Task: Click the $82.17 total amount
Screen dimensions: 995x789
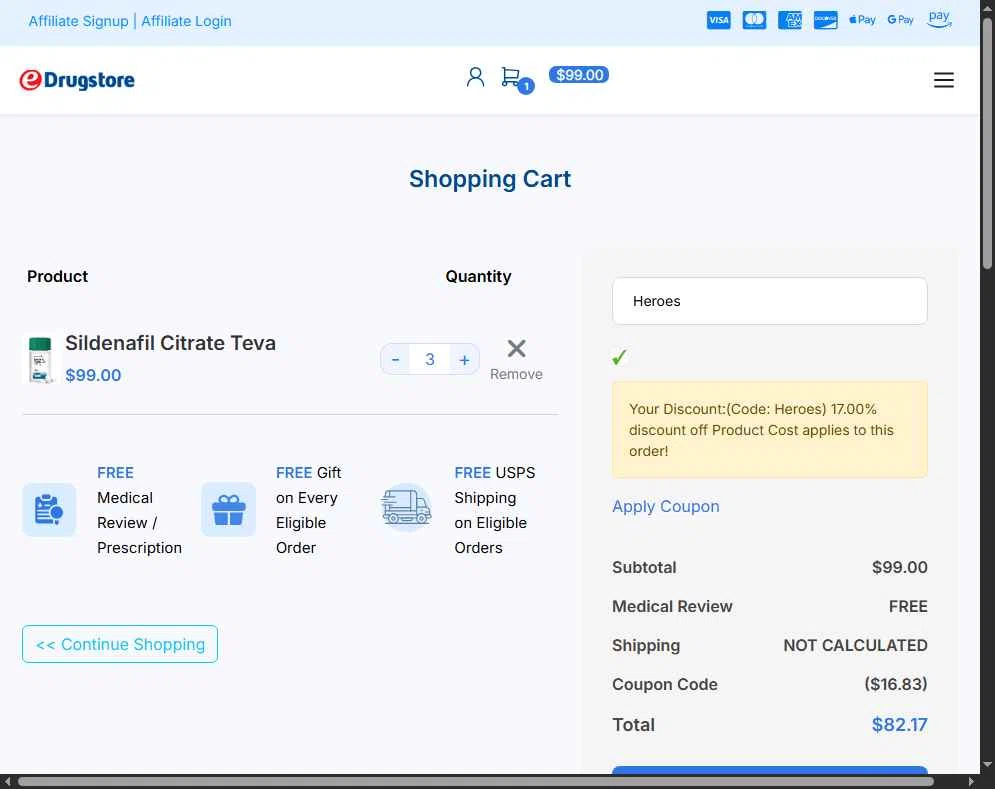Action: (x=899, y=724)
